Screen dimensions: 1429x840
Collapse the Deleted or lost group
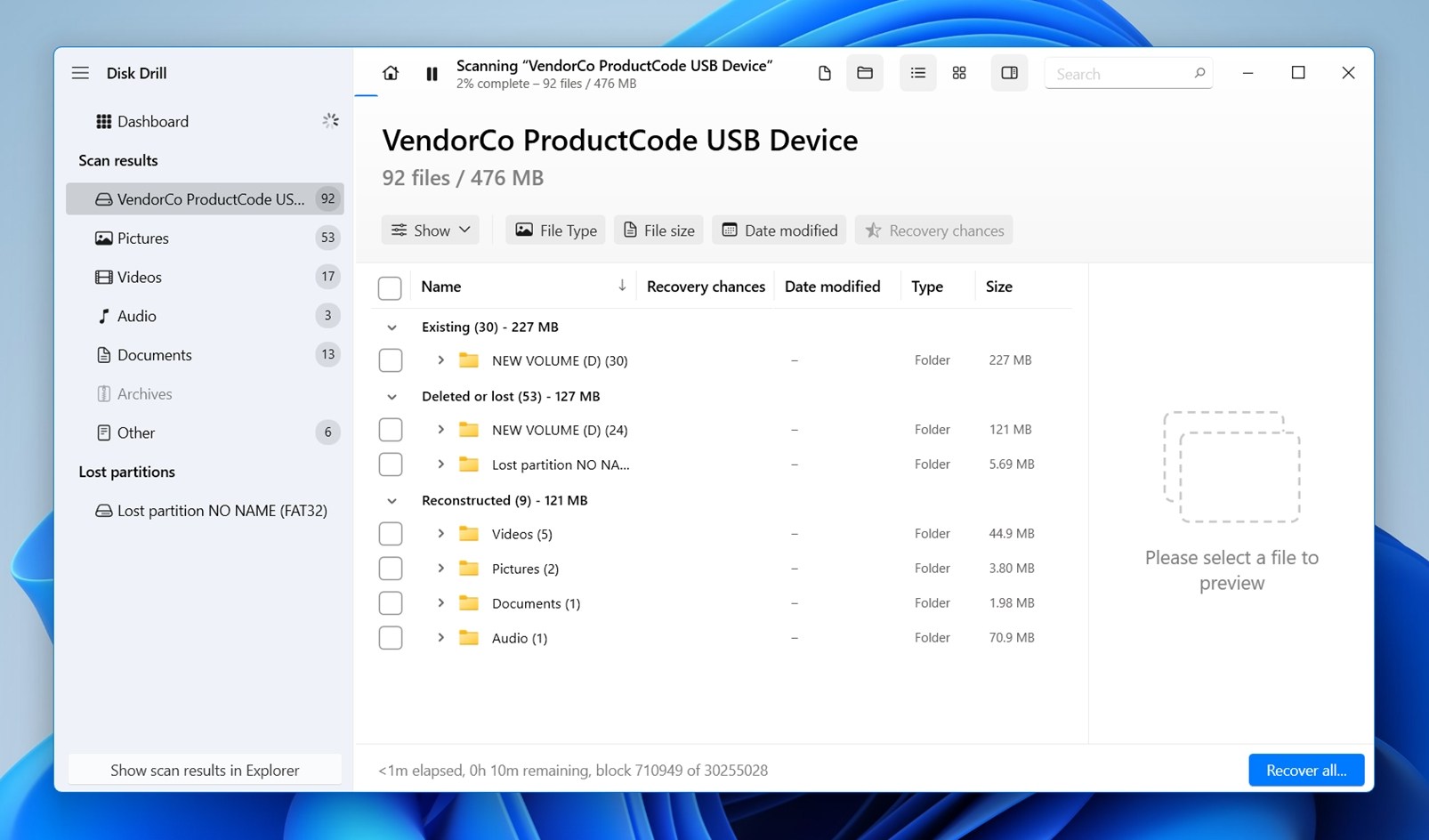point(392,397)
